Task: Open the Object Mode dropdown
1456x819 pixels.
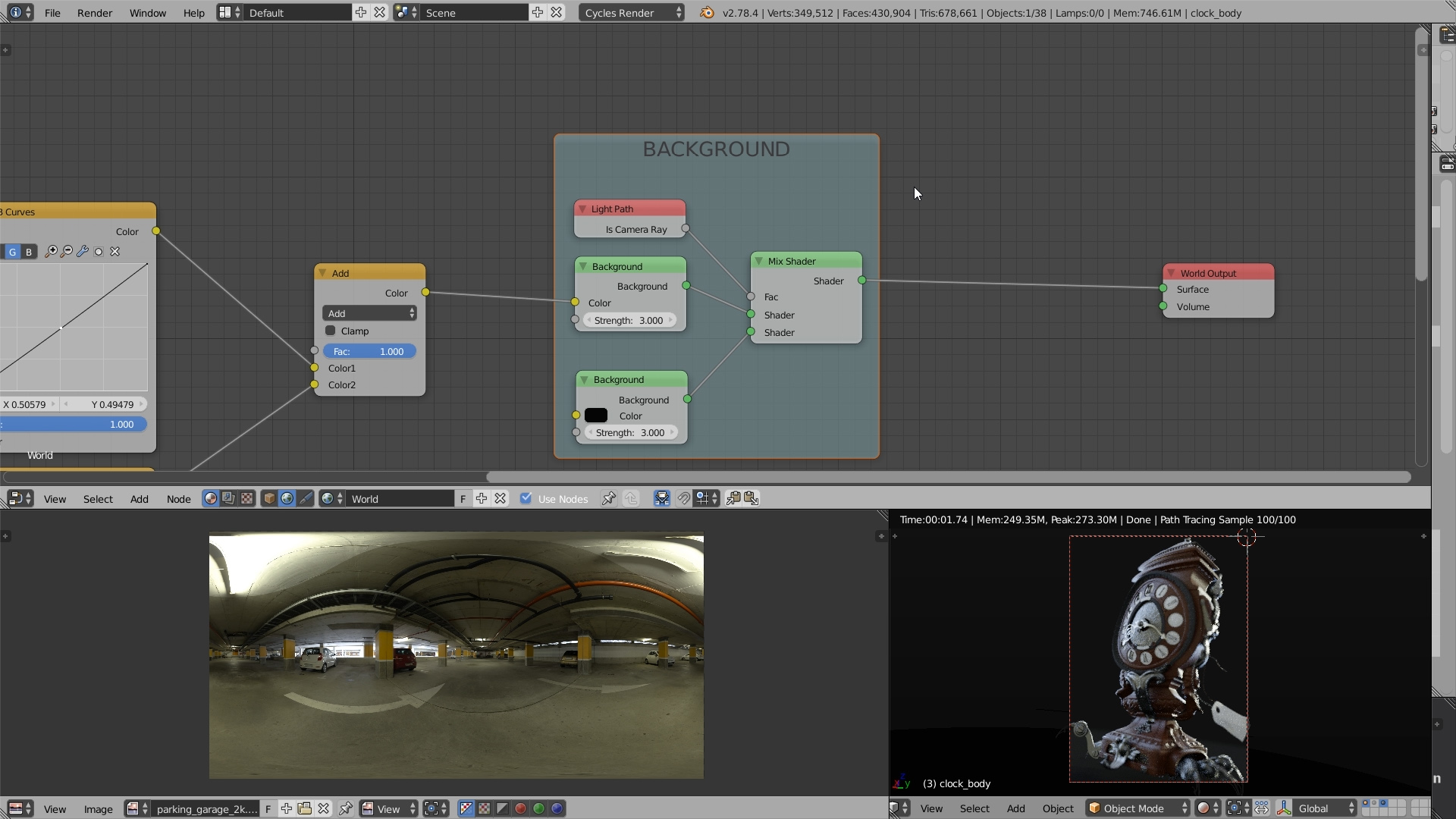Action: 1135,808
